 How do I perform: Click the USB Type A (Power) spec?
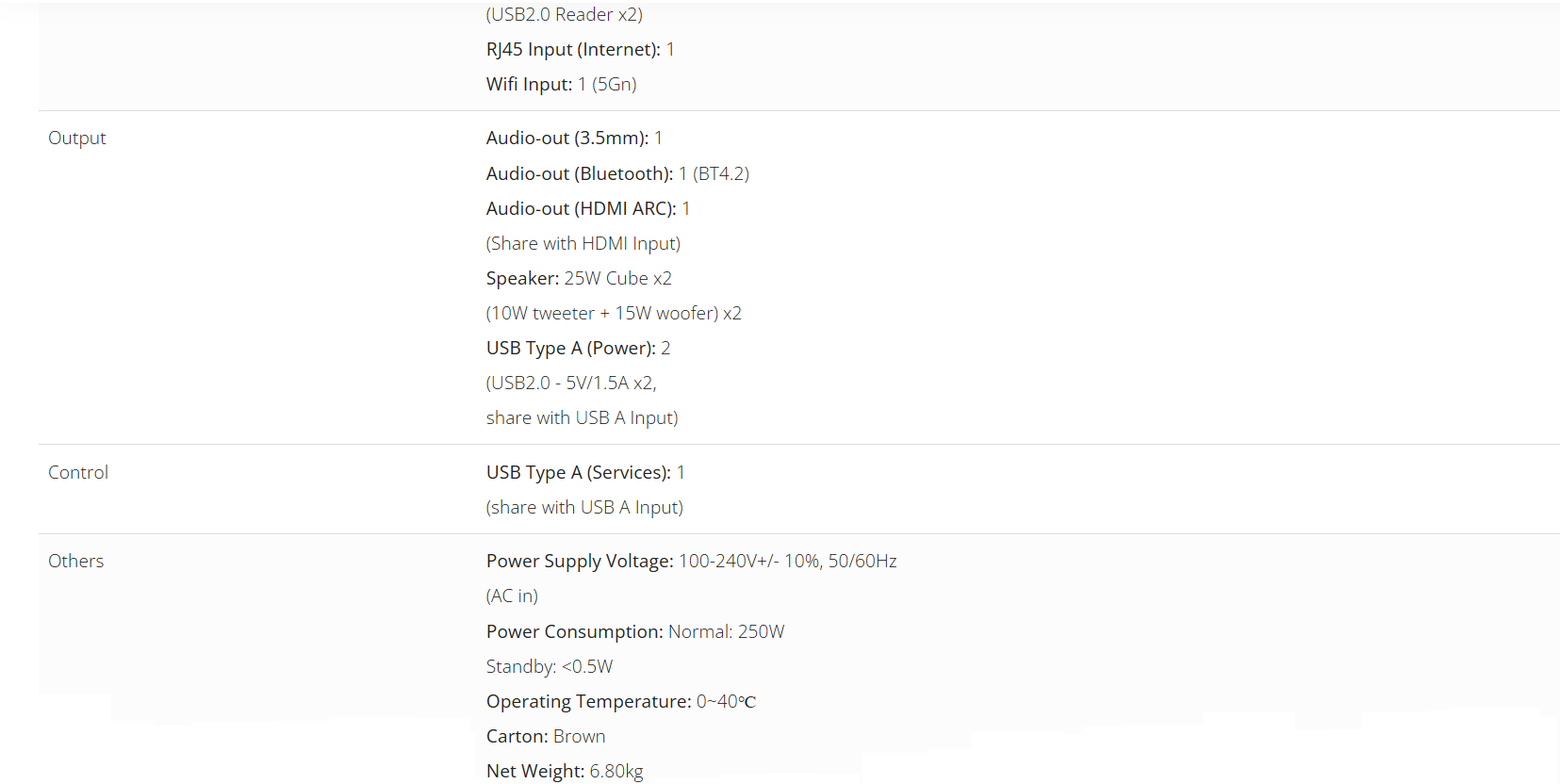[x=578, y=349]
